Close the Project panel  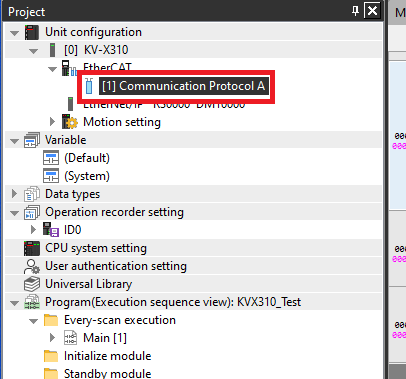[x=372, y=11]
